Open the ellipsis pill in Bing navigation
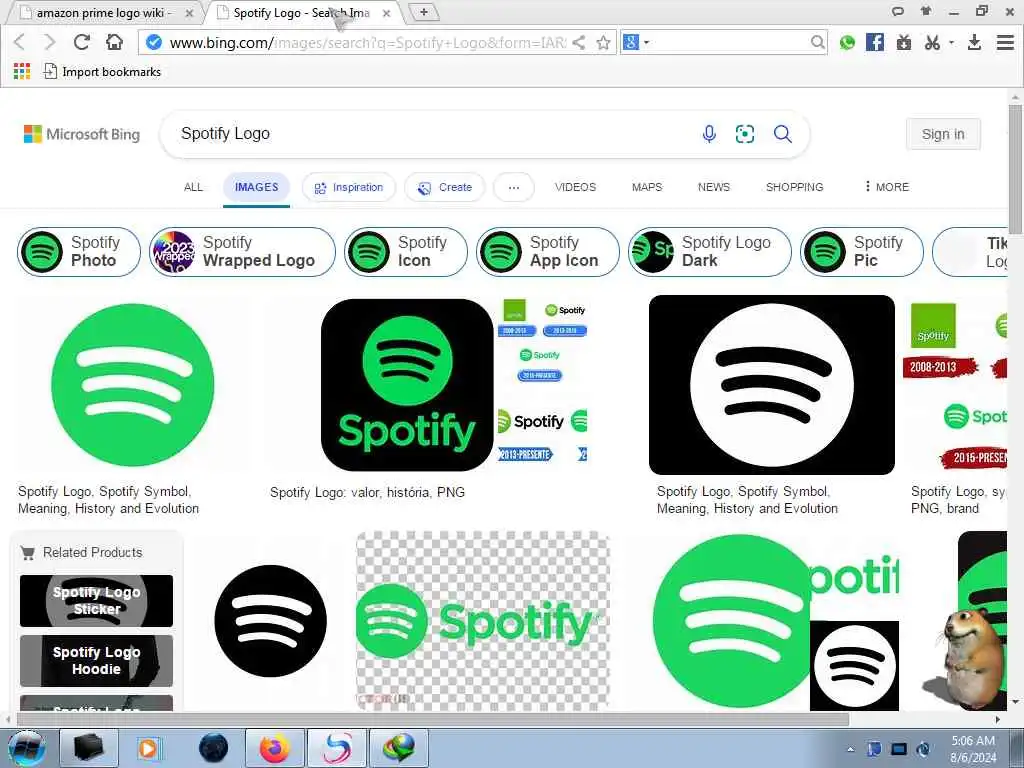The image size is (1024, 768). click(514, 187)
